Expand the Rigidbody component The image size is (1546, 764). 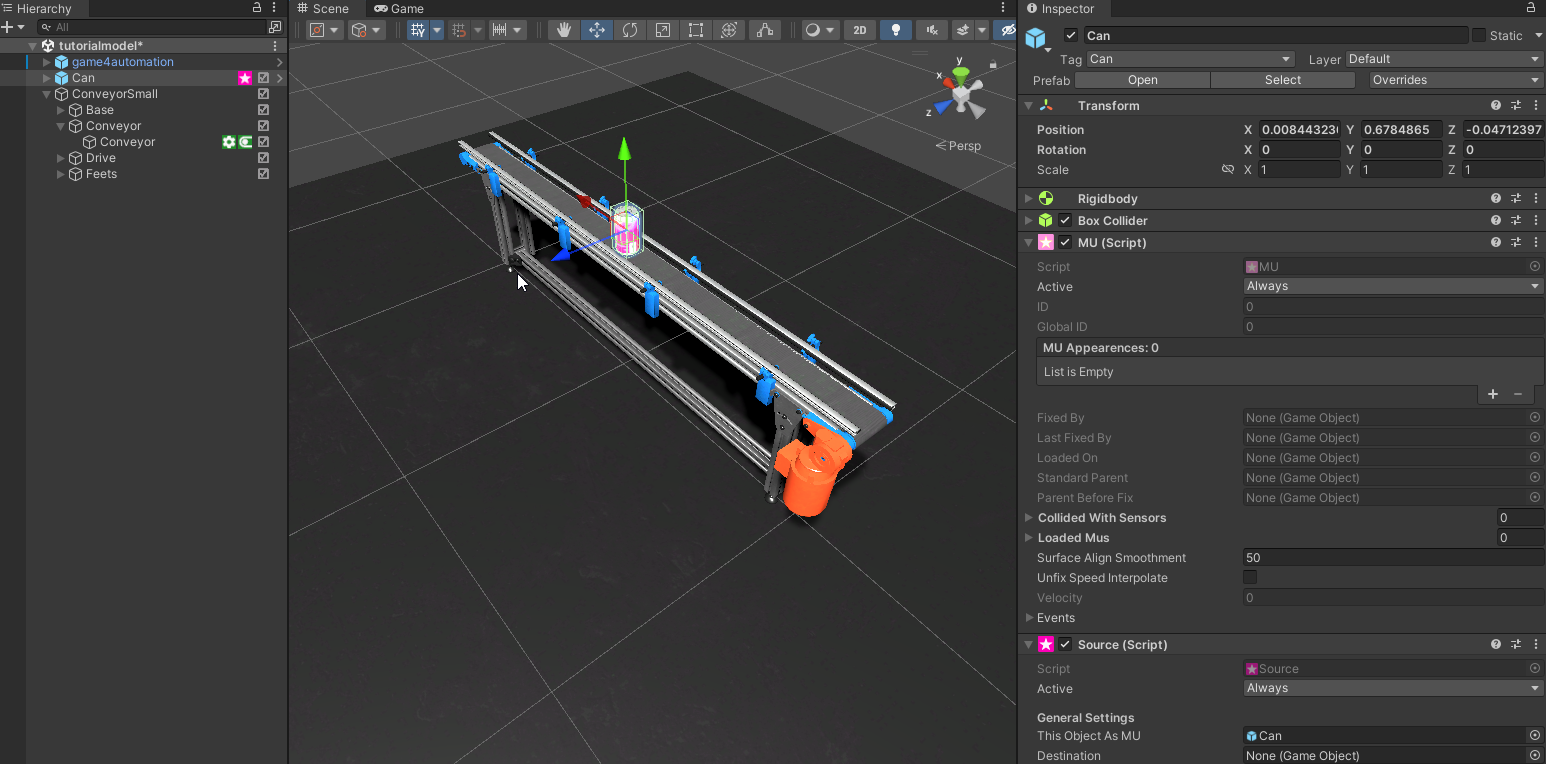coord(1029,199)
